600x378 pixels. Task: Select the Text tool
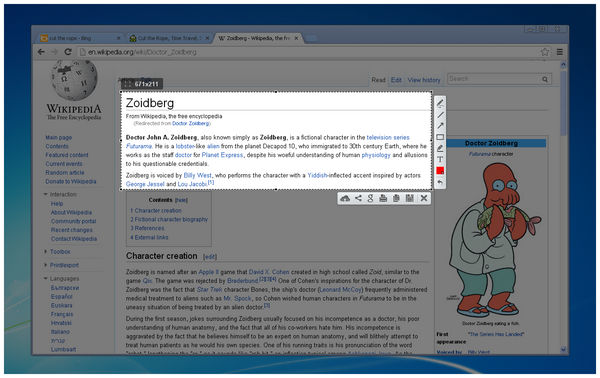pyautogui.click(x=440, y=159)
